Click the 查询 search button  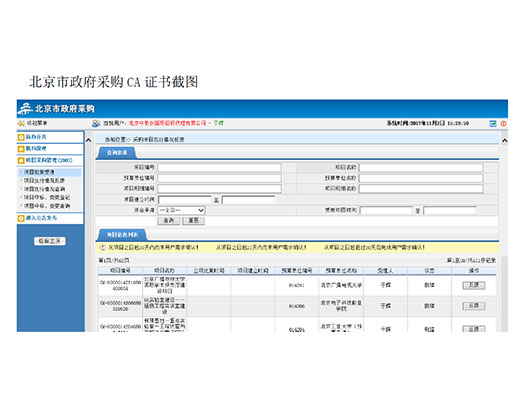(x=169, y=221)
